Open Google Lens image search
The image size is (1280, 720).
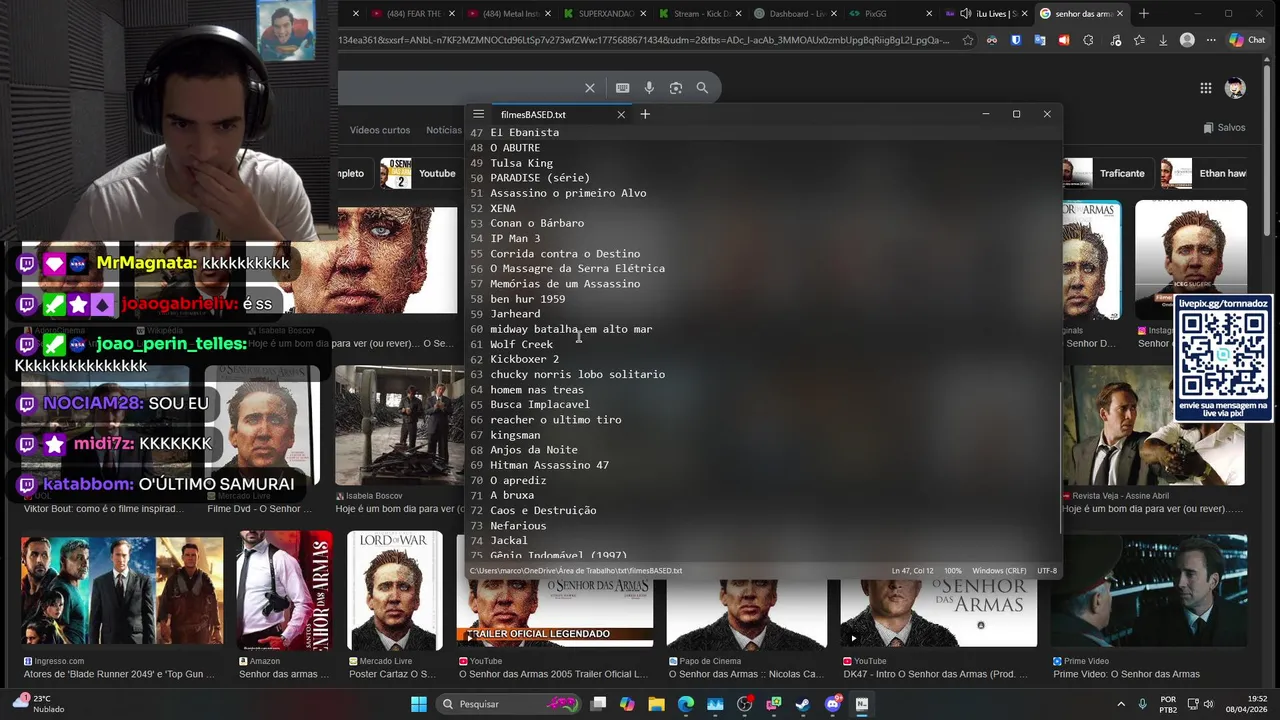[676, 88]
